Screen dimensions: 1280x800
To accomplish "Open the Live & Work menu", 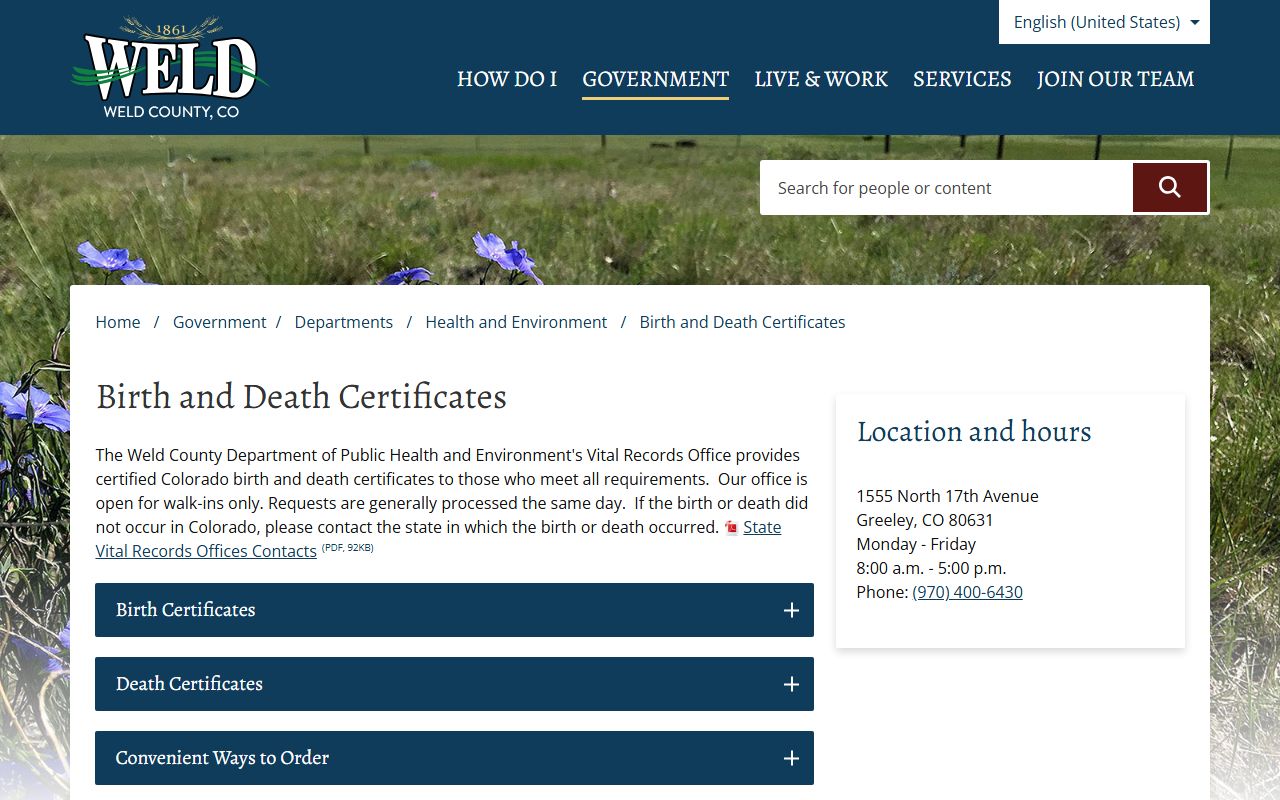I will pos(821,79).
